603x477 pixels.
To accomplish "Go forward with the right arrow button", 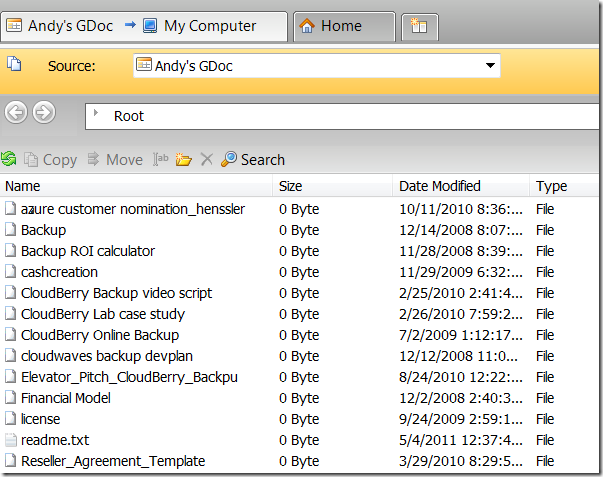I will coord(43,112).
